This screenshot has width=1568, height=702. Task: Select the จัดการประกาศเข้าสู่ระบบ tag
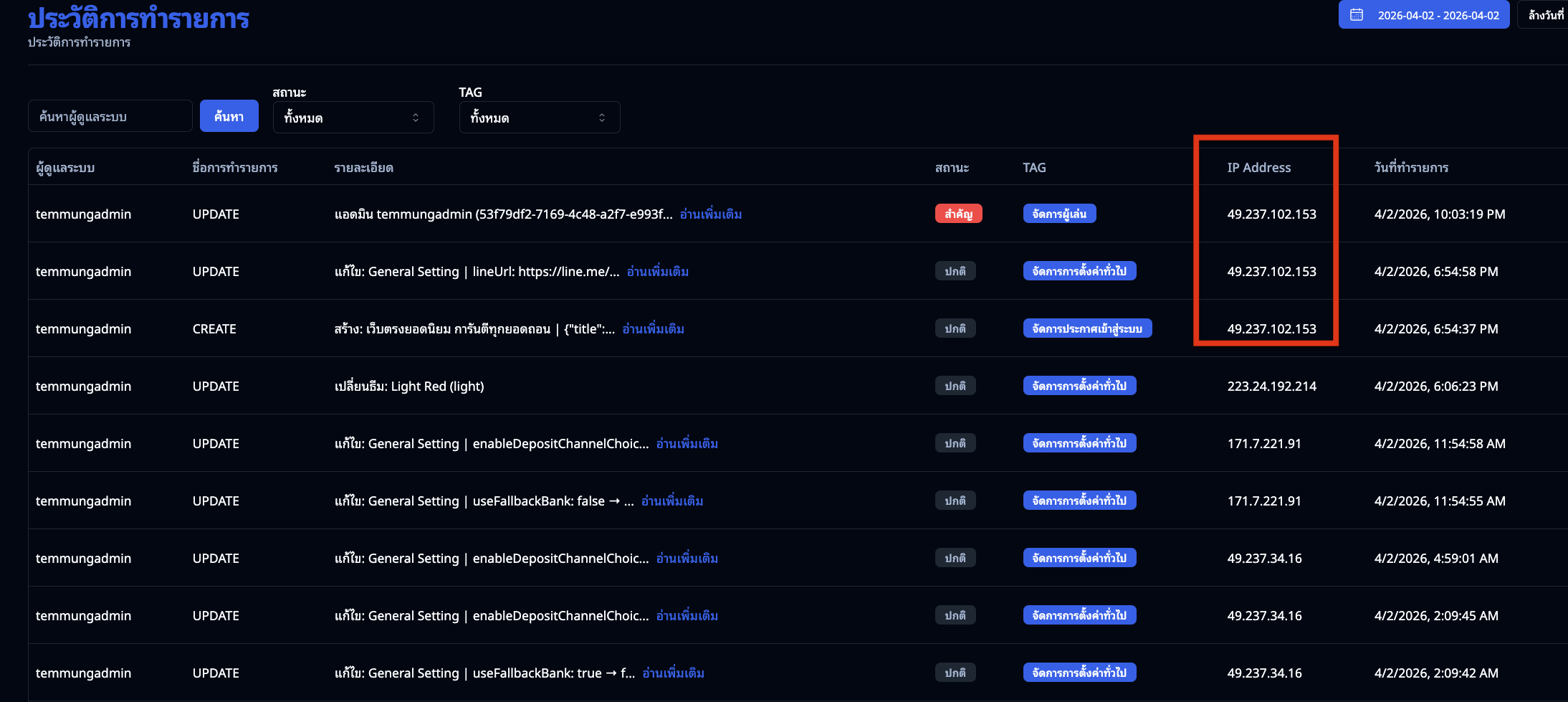click(x=1087, y=328)
